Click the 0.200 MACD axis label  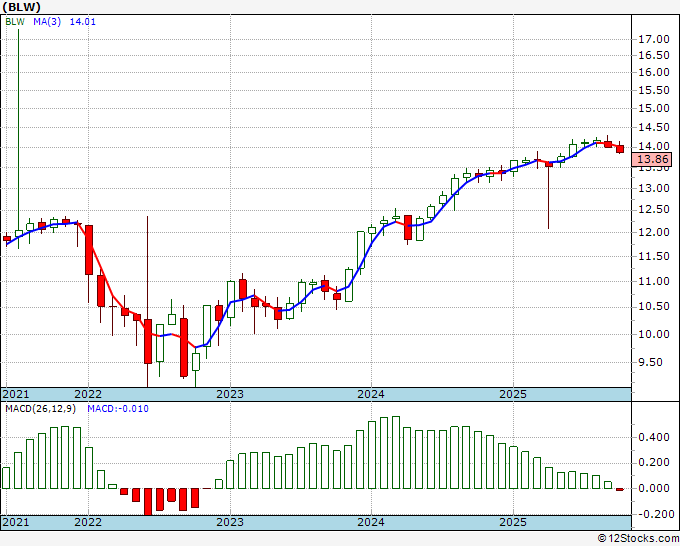point(654,463)
